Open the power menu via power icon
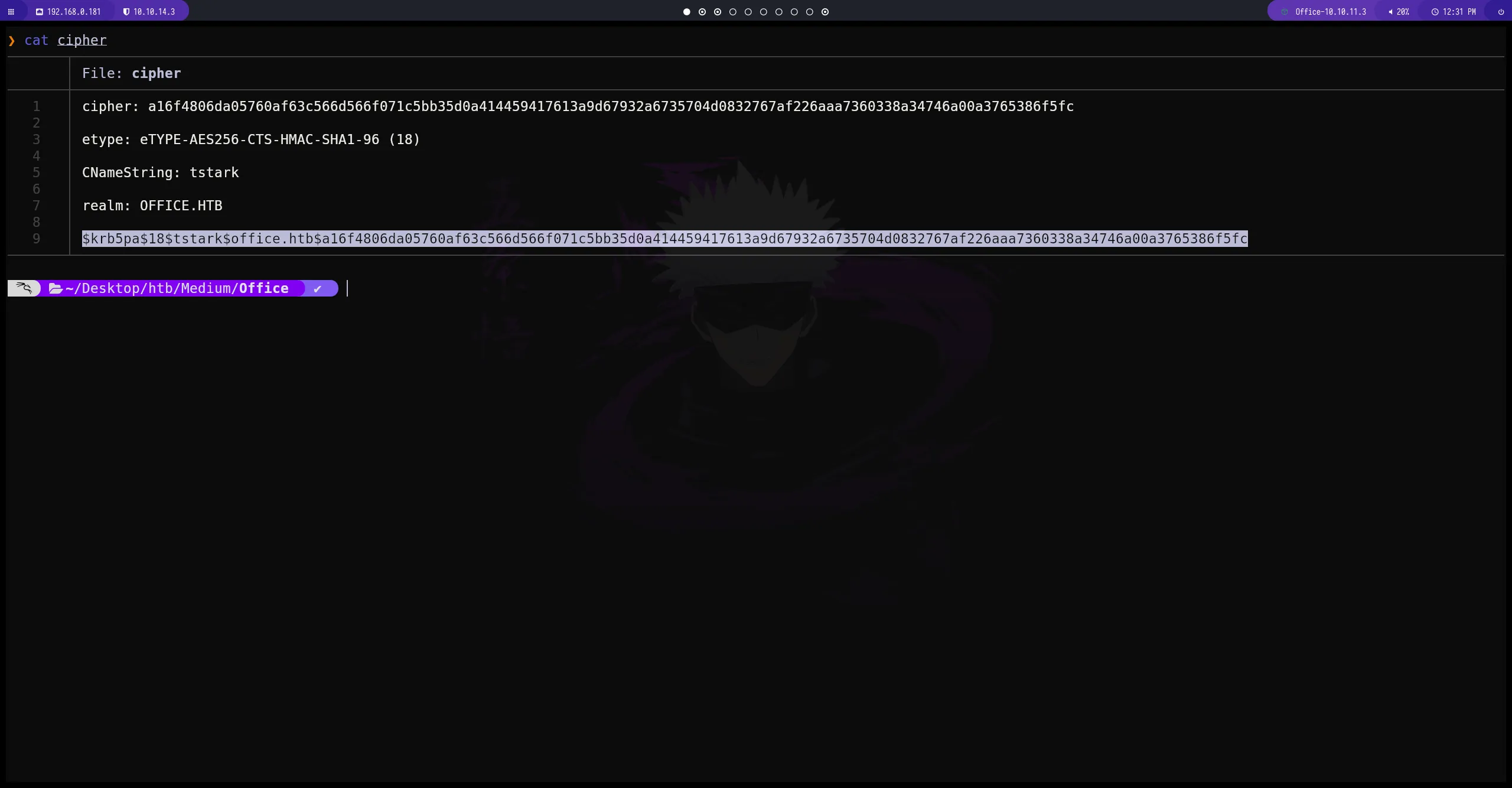 pyautogui.click(x=1501, y=11)
